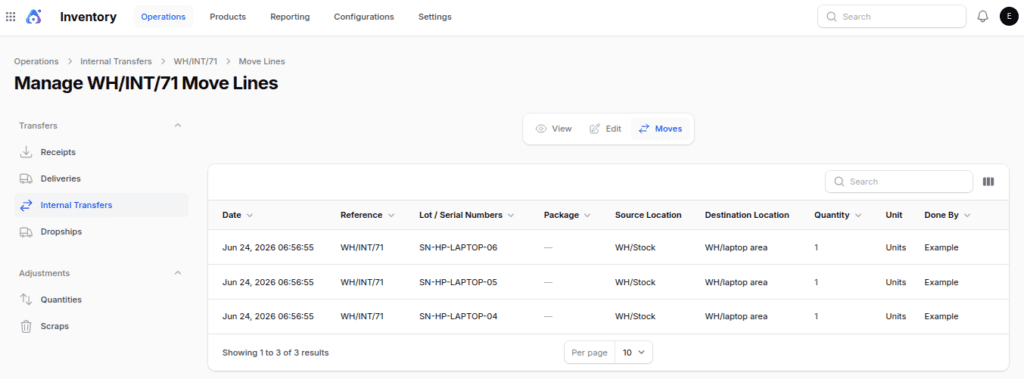Click the Dropships truck icon in sidebar
This screenshot has height=379, width=1024.
pyautogui.click(x=26, y=231)
